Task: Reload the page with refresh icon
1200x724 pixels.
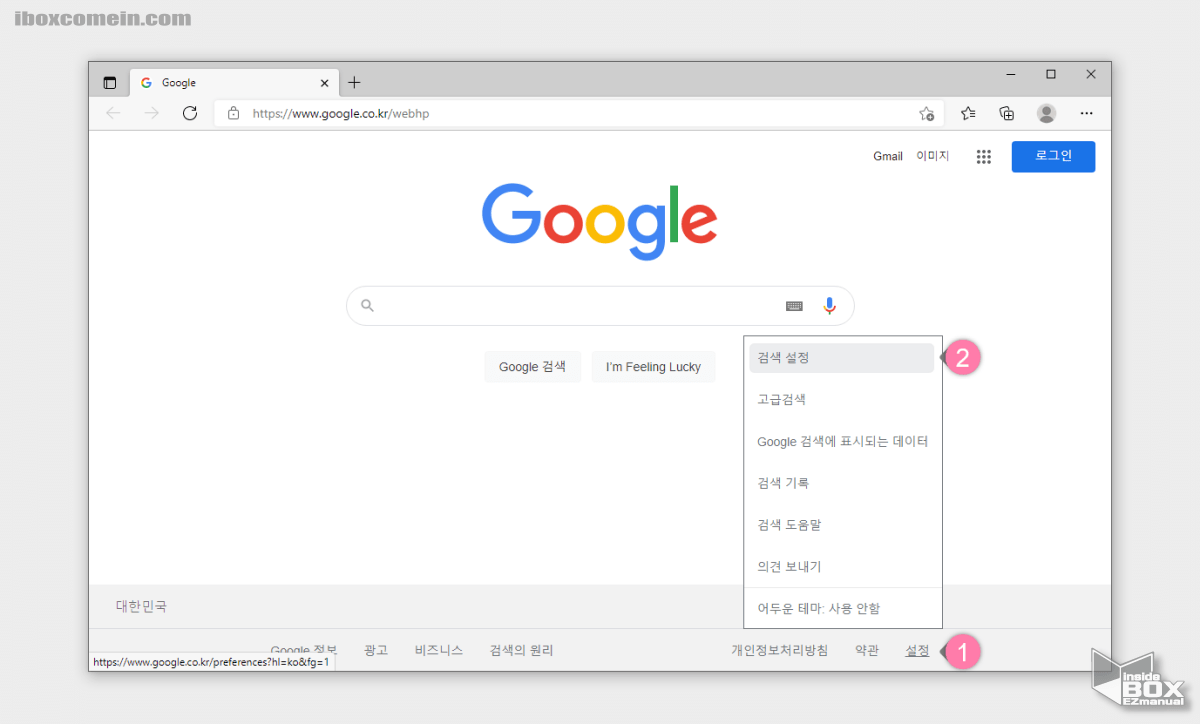Action: [190, 113]
